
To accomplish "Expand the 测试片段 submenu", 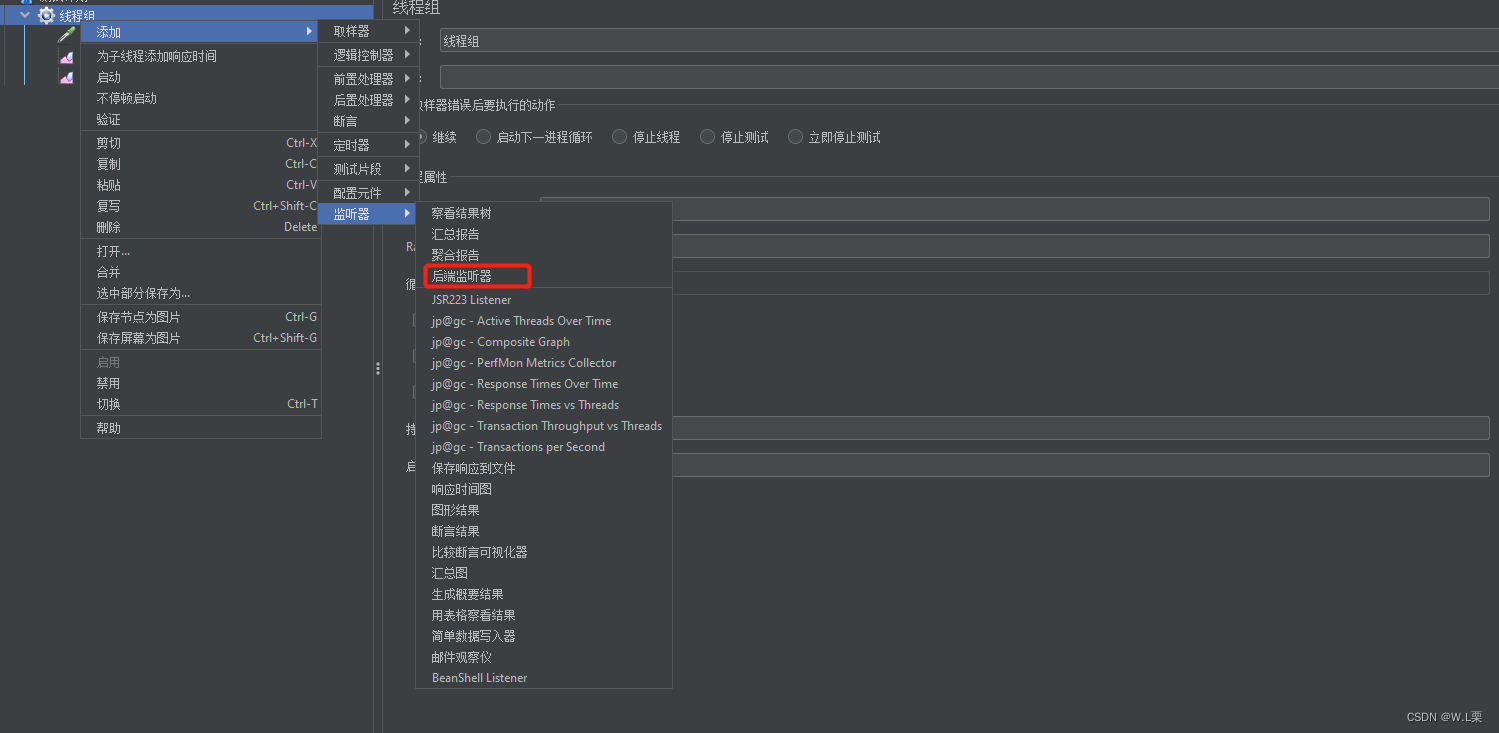I will [x=367, y=169].
